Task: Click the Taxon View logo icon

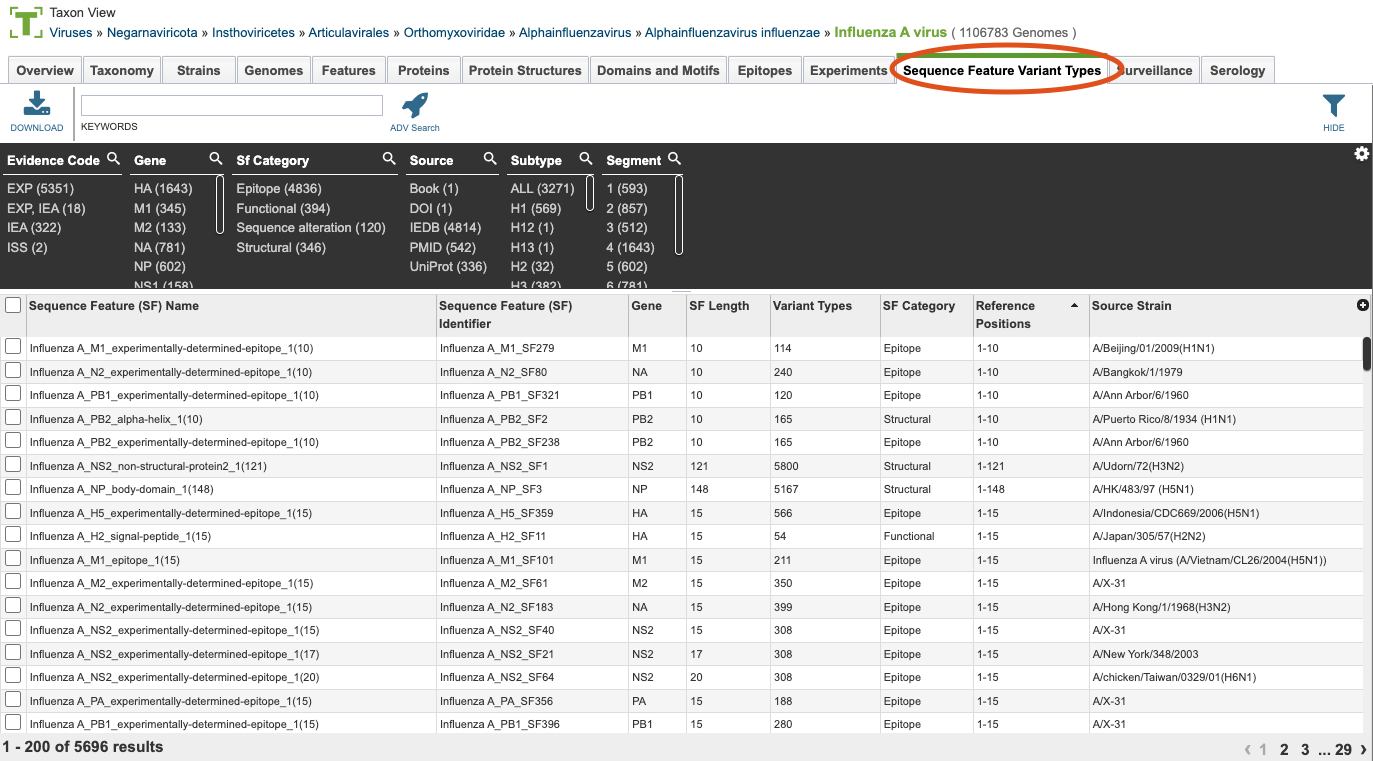Action: coord(26,21)
